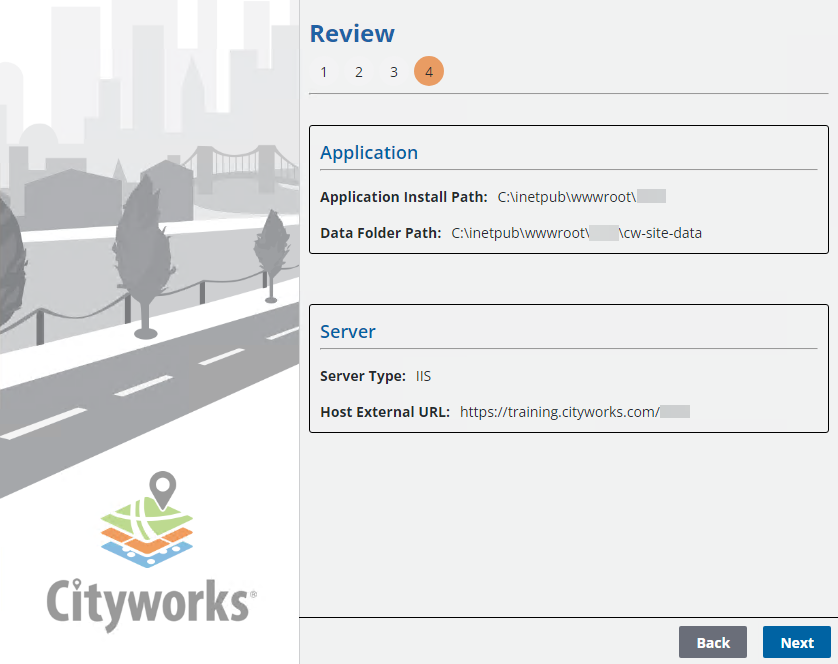The image size is (838, 664).
Task: Click the Data Folder Path value
Action: coord(576,233)
